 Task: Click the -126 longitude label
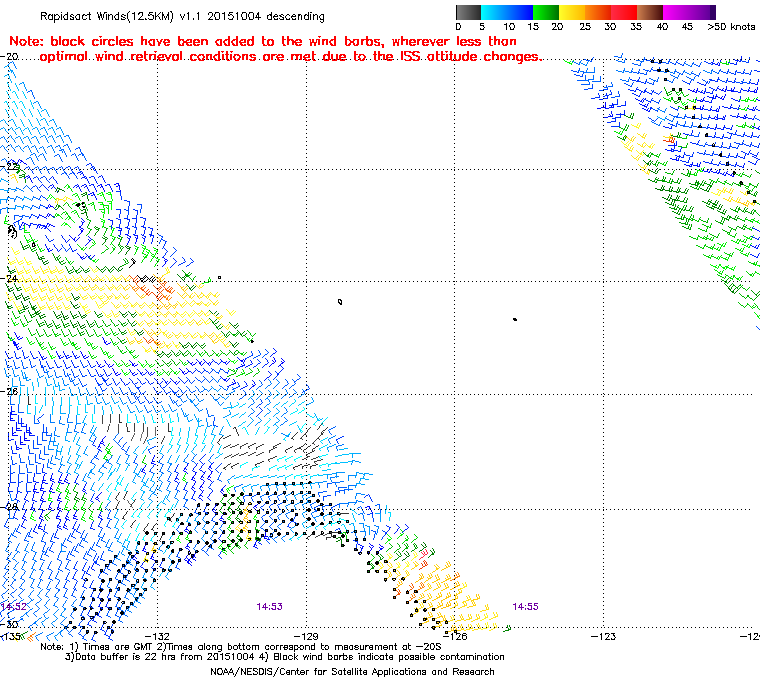[455, 636]
